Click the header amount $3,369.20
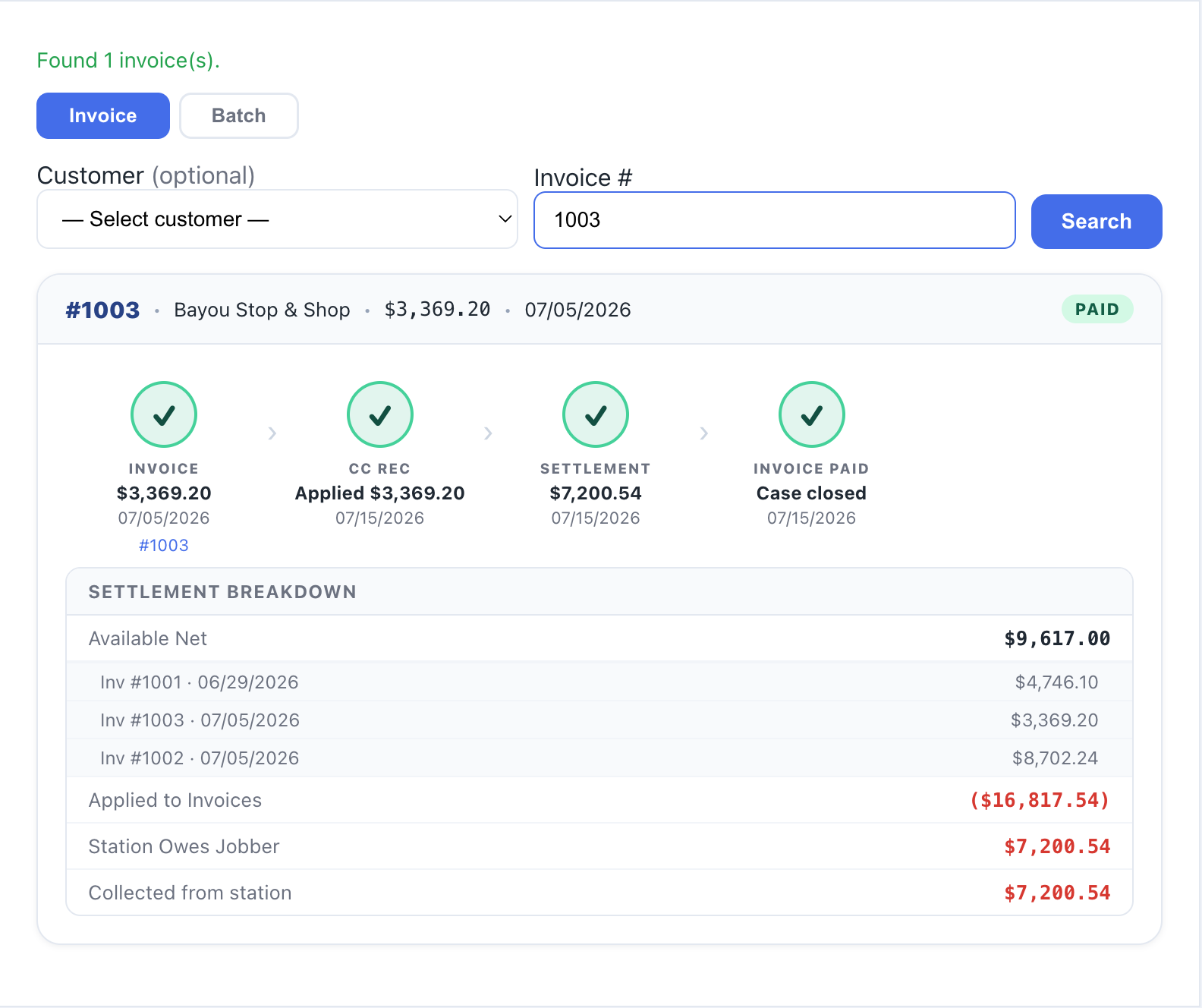 [x=438, y=310]
